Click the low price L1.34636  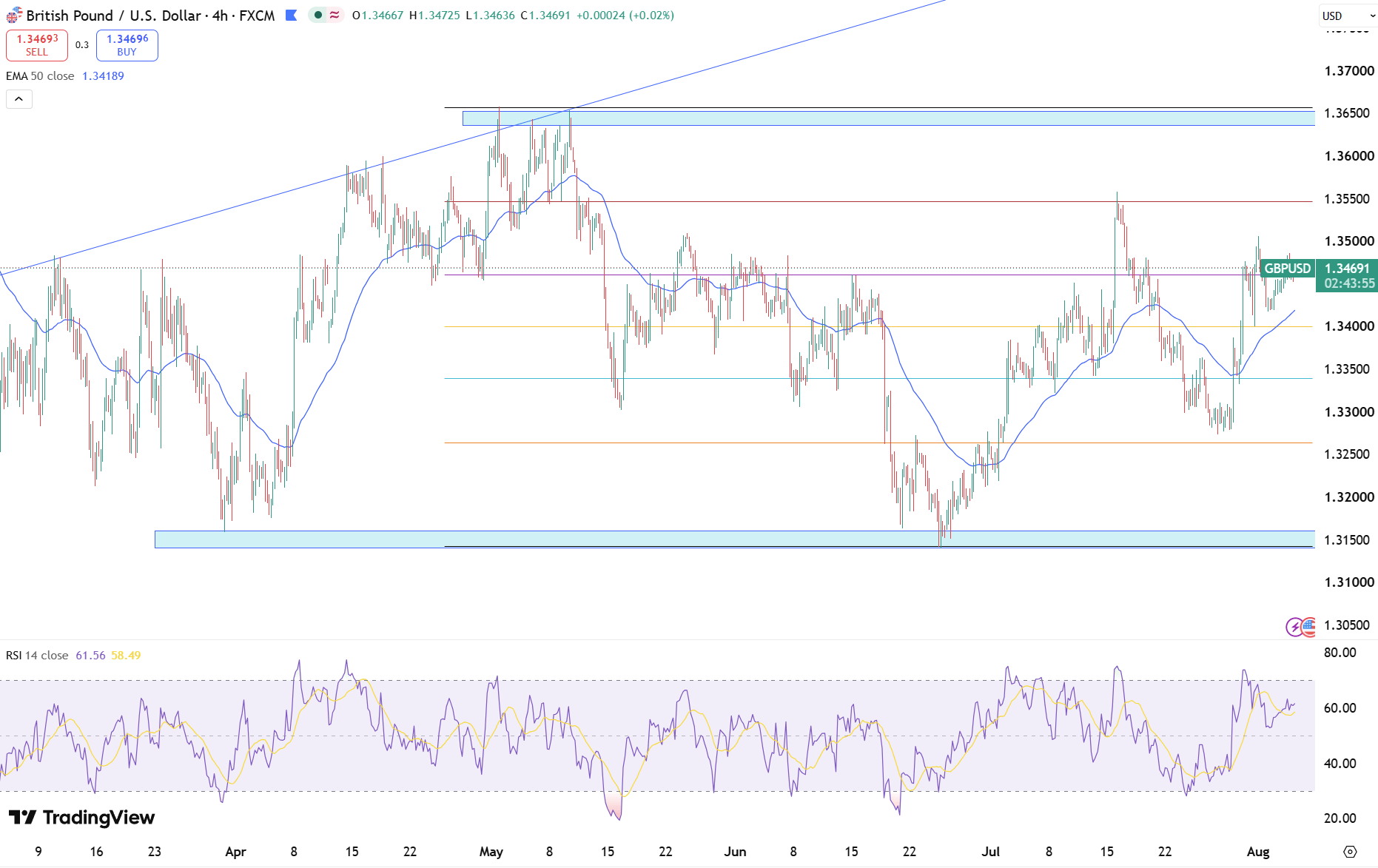(490, 16)
